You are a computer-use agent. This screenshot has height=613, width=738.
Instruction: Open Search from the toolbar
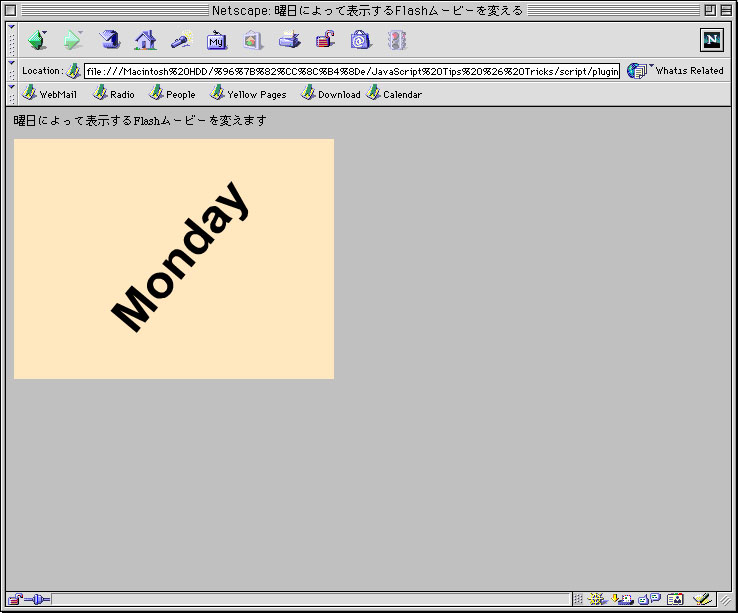click(182, 40)
